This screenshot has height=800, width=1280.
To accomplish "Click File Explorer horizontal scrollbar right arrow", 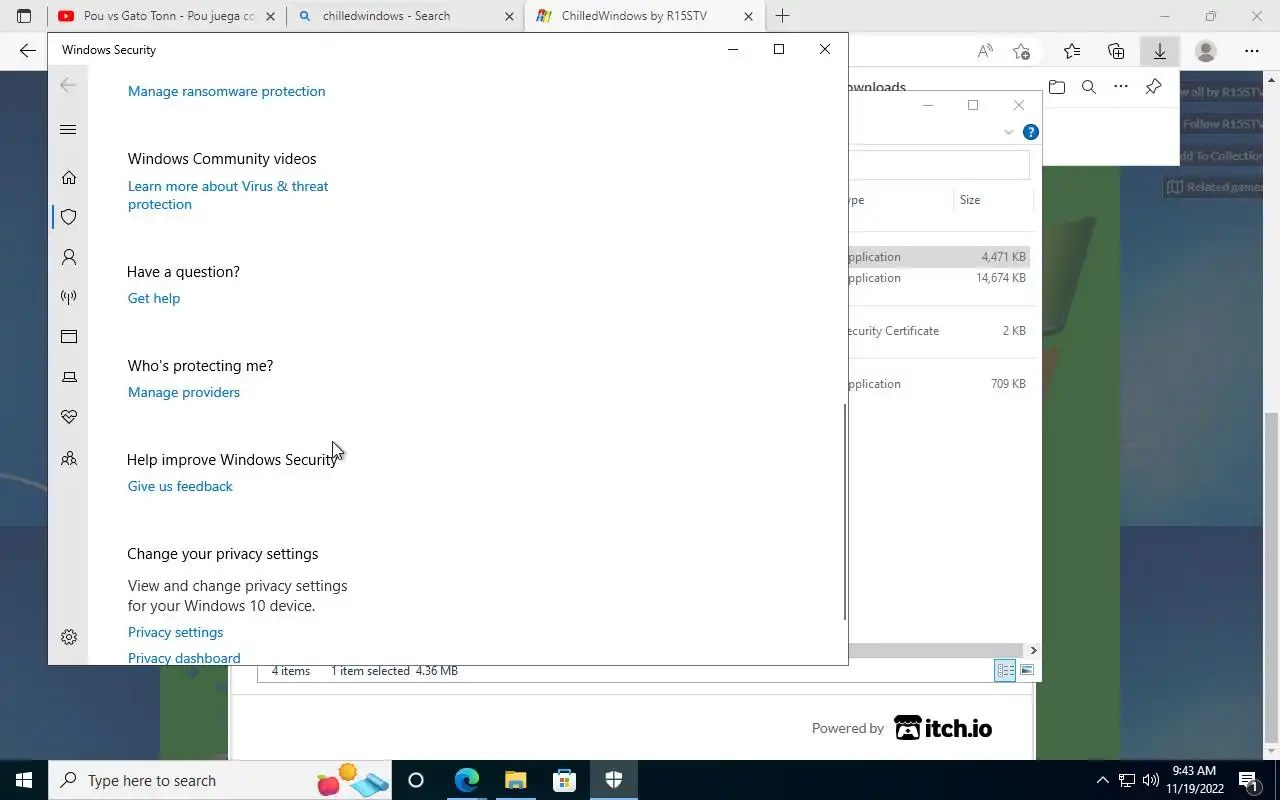I will (1033, 650).
